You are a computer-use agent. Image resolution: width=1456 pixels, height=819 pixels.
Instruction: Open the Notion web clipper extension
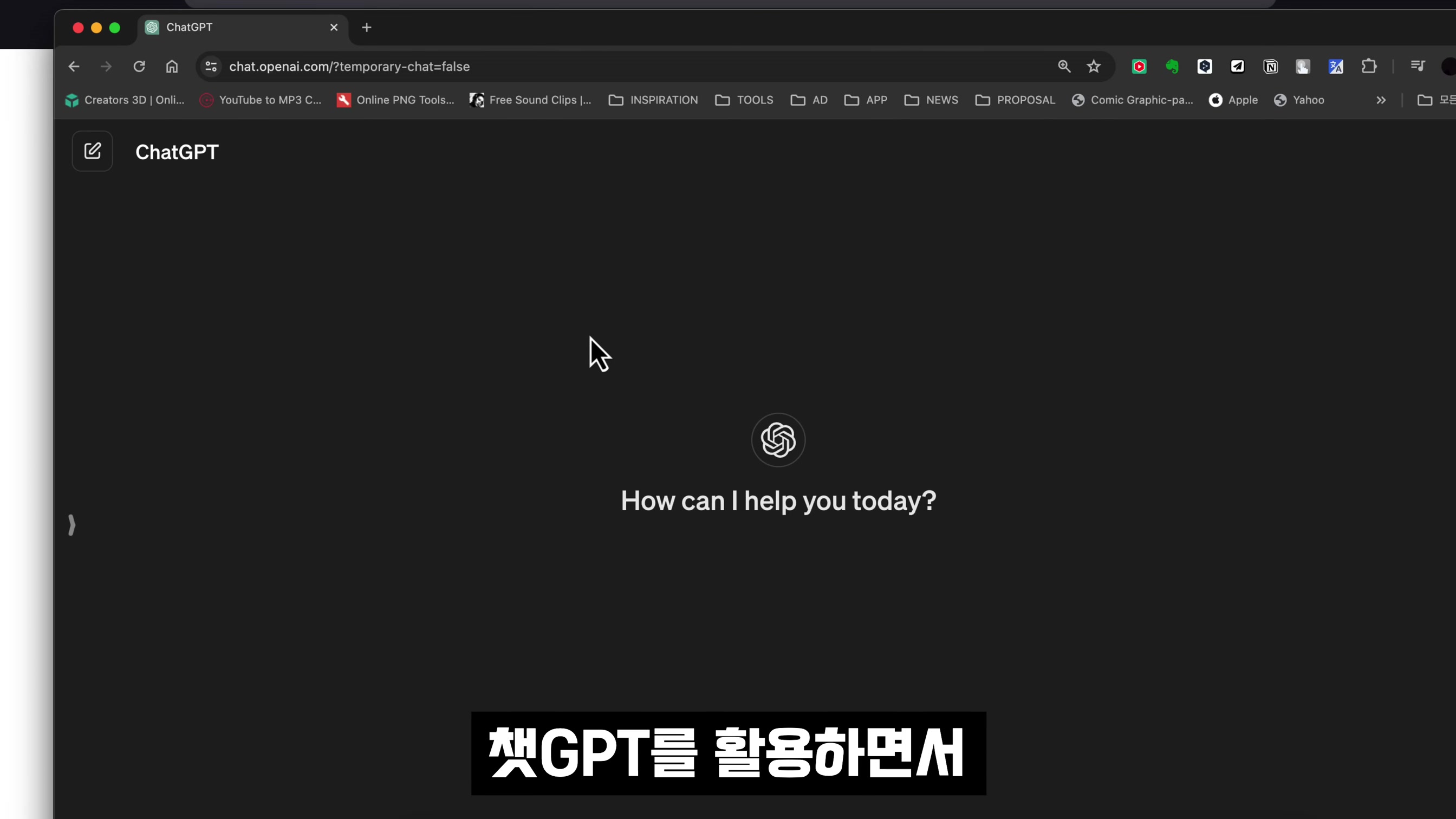[1271, 67]
